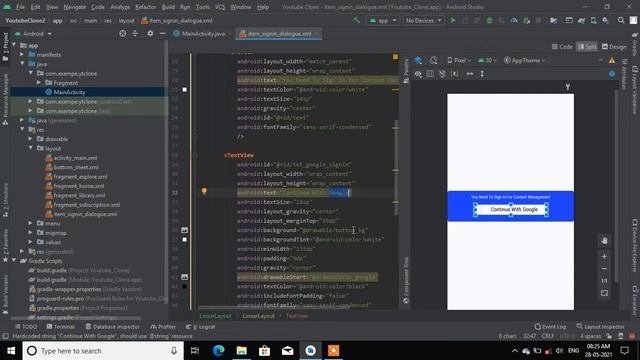Image resolution: width=640 pixels, height=360 pixels.
Task: Click the Design Surface layers icon
Action: pos(418,60)
